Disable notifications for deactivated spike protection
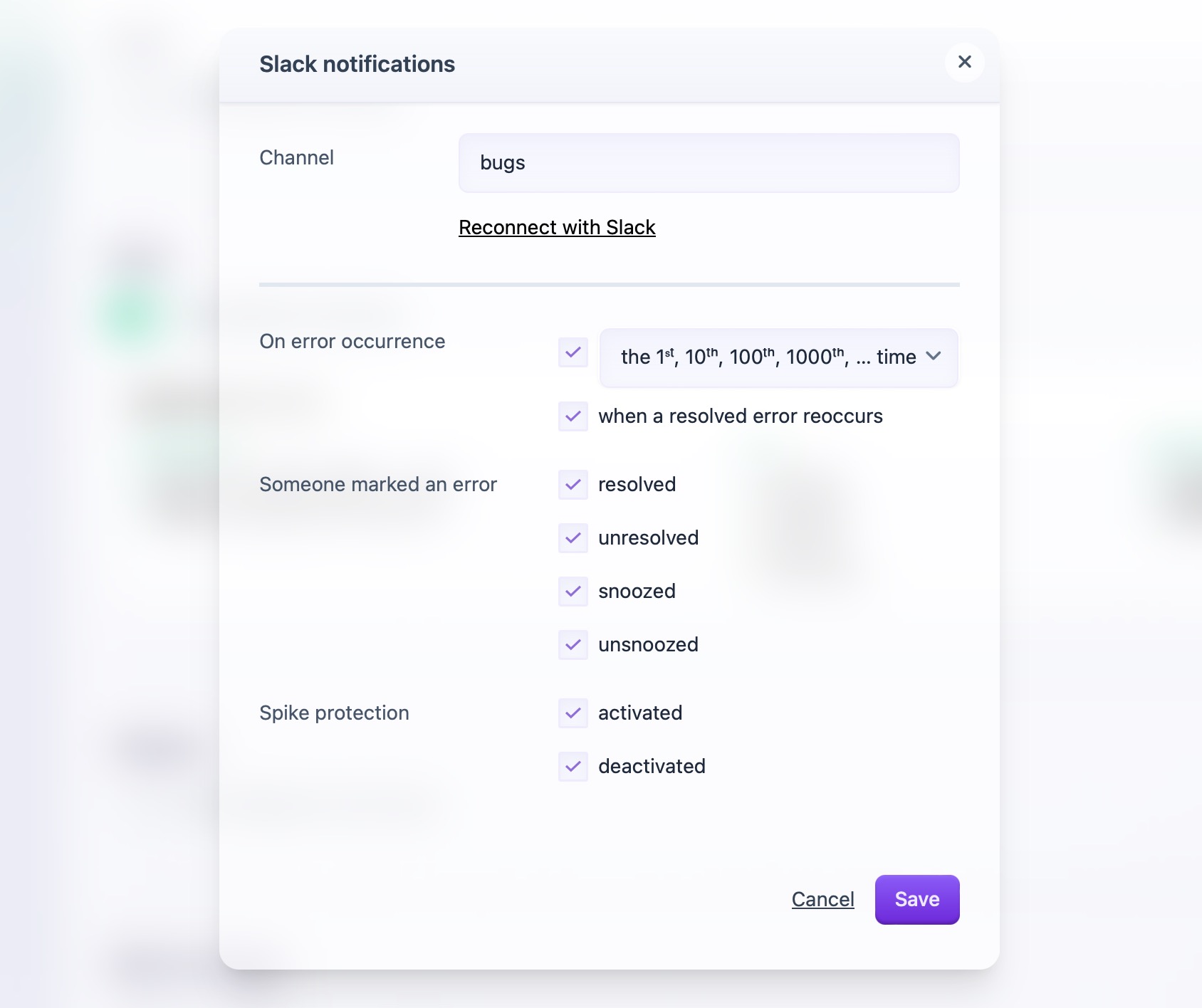The image size is (1202, 1008). [x=573, y=767]
